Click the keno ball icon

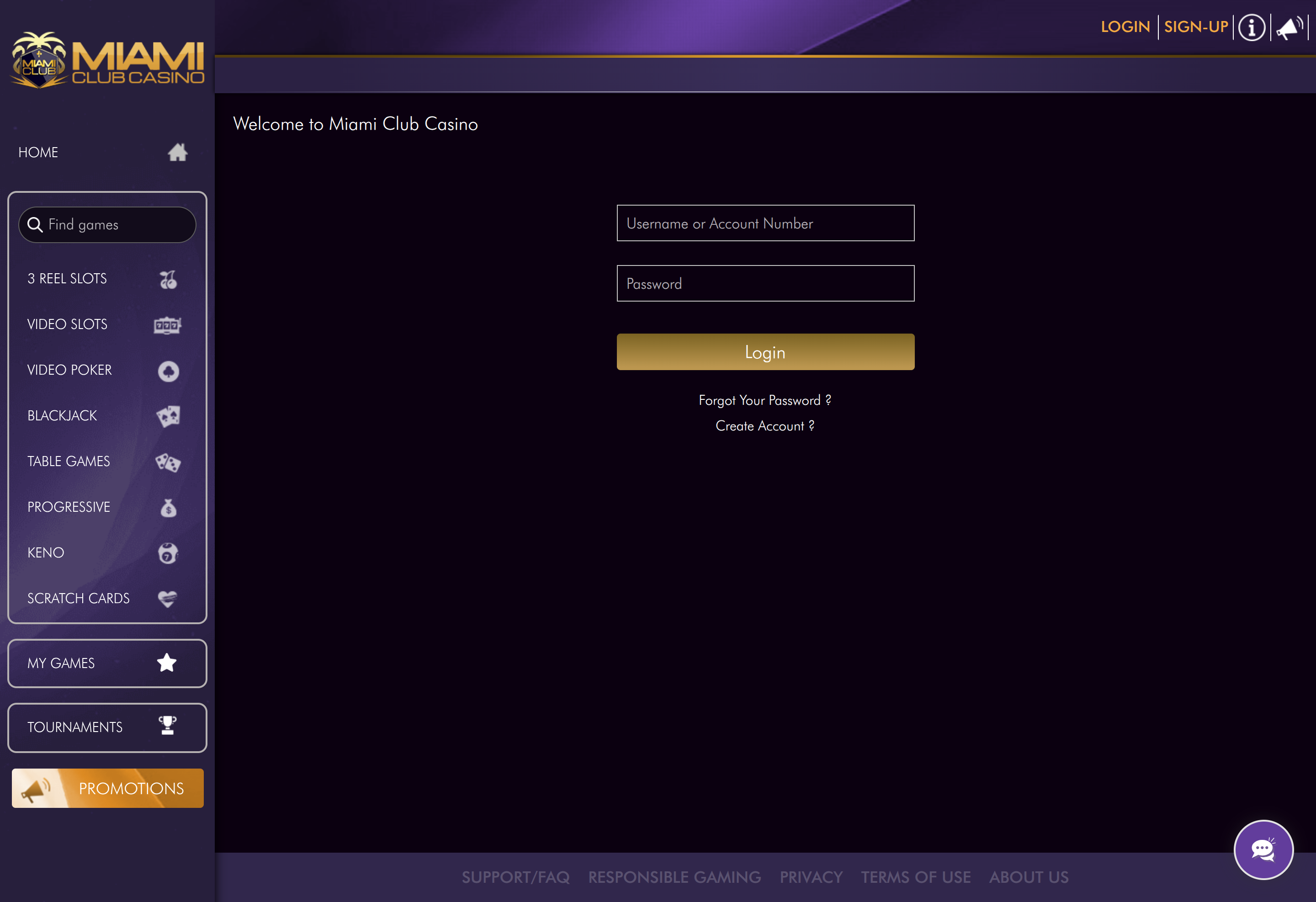168,553
